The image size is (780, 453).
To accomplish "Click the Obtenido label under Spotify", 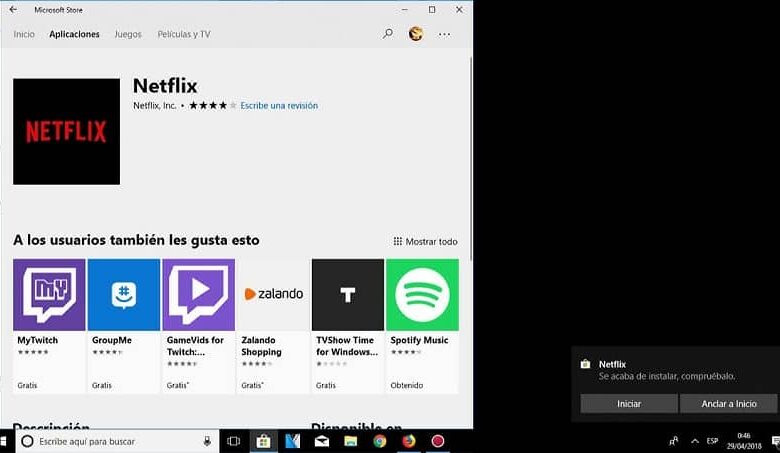I will pos(407,385).
